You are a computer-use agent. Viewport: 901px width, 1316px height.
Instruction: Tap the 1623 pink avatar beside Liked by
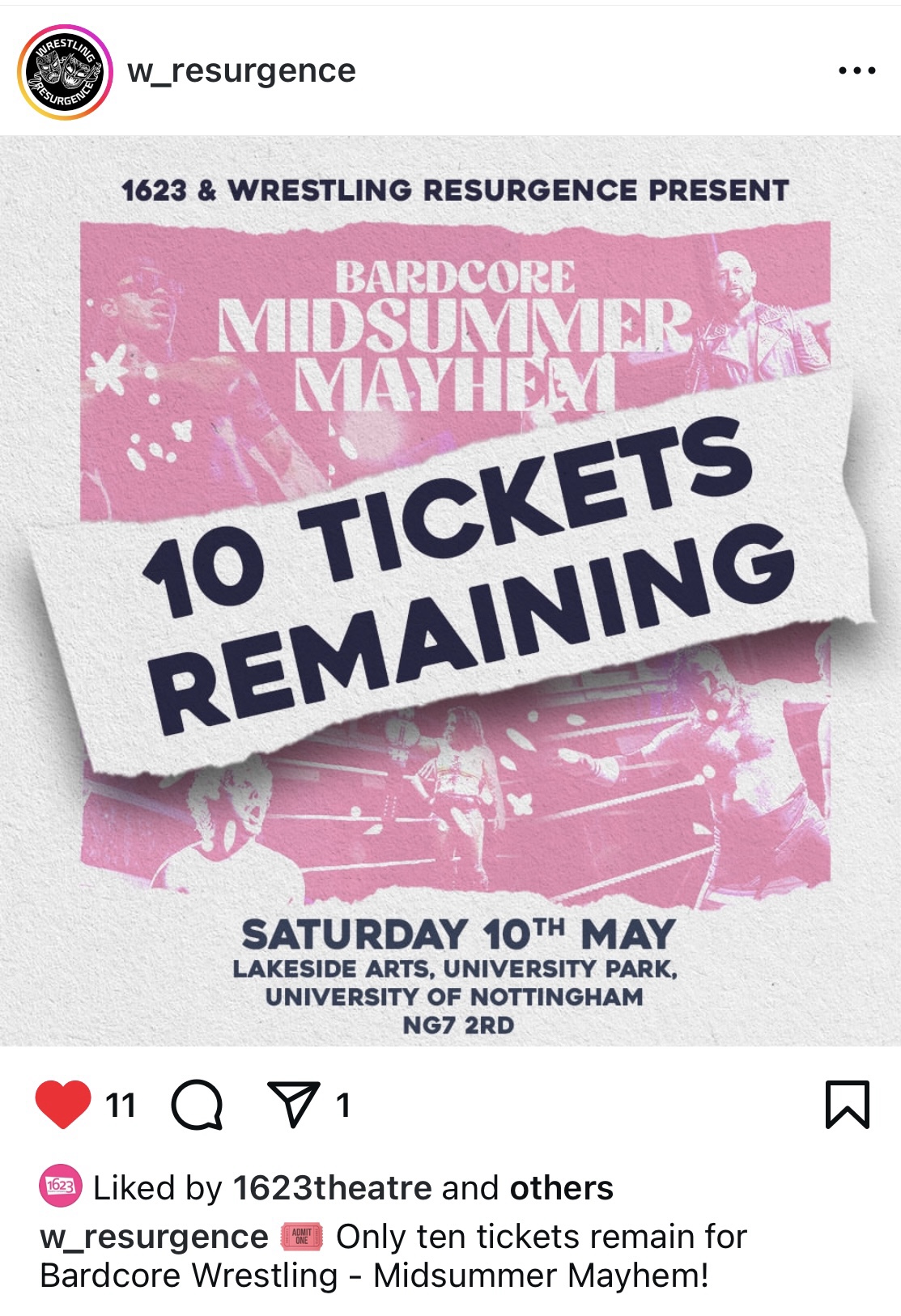pos(60,1187)
